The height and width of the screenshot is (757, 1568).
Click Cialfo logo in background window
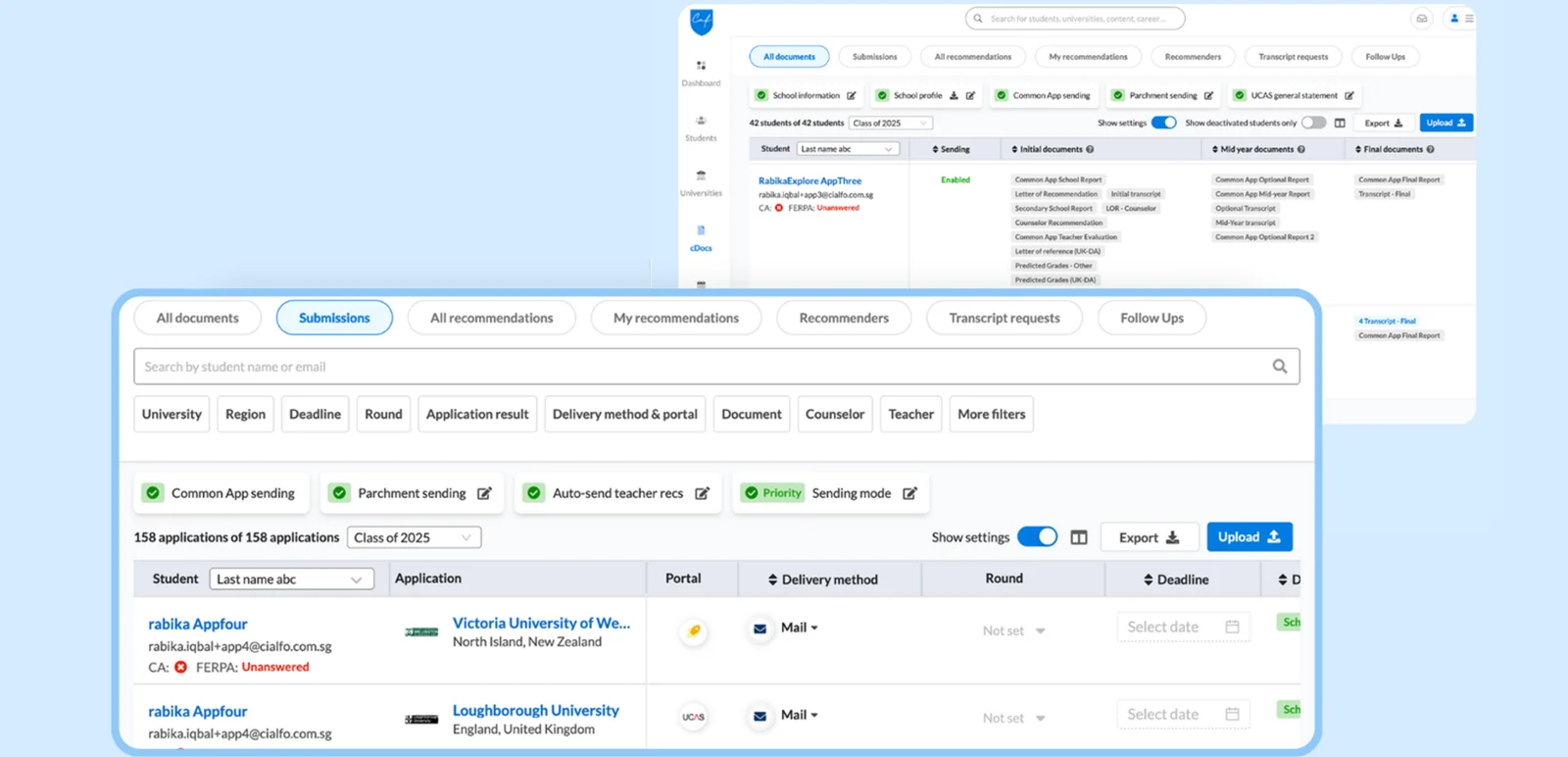tap(702, 22)
